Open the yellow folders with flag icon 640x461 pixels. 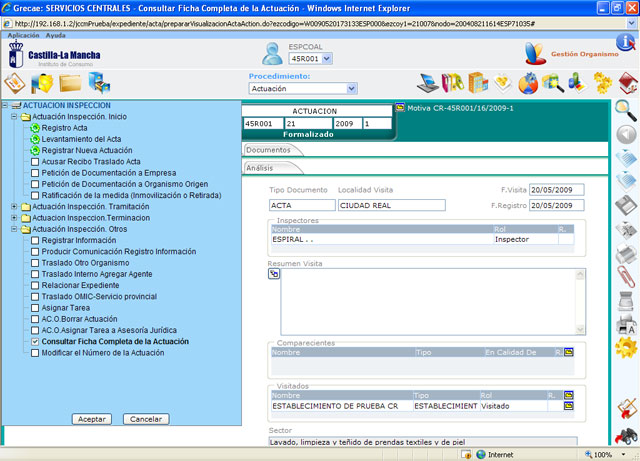tap(42, 83)
